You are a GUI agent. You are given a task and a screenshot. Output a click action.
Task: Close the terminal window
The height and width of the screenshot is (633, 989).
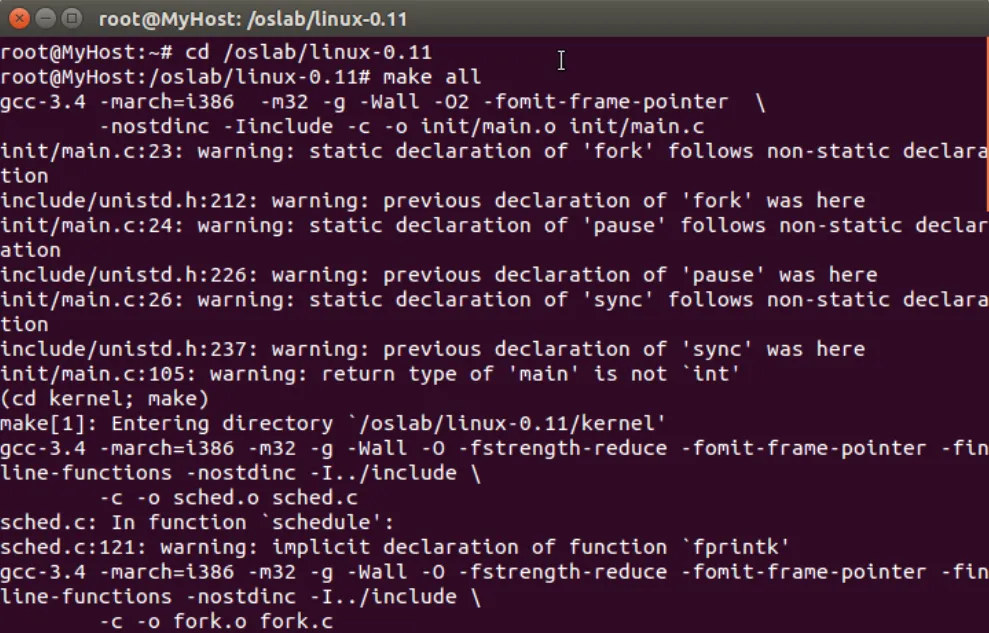pyautogui.click(x=20, y=19)
